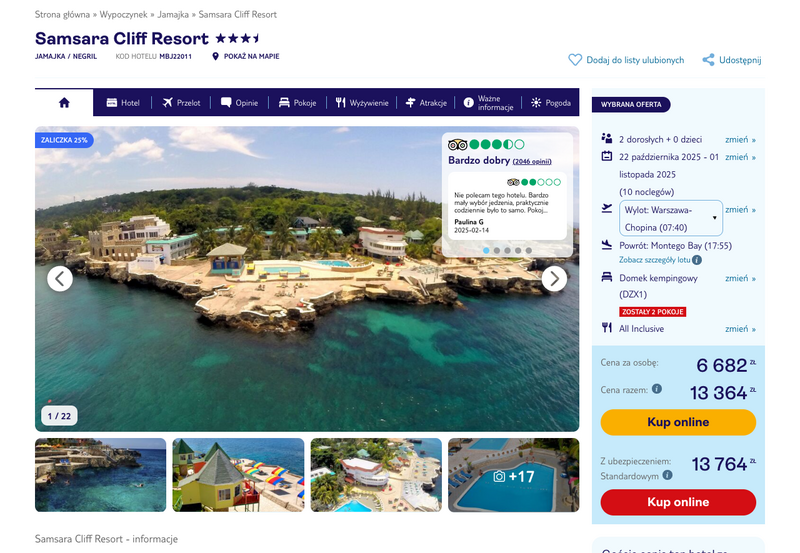Click info icon beside Cena razem

pos(657,389)
